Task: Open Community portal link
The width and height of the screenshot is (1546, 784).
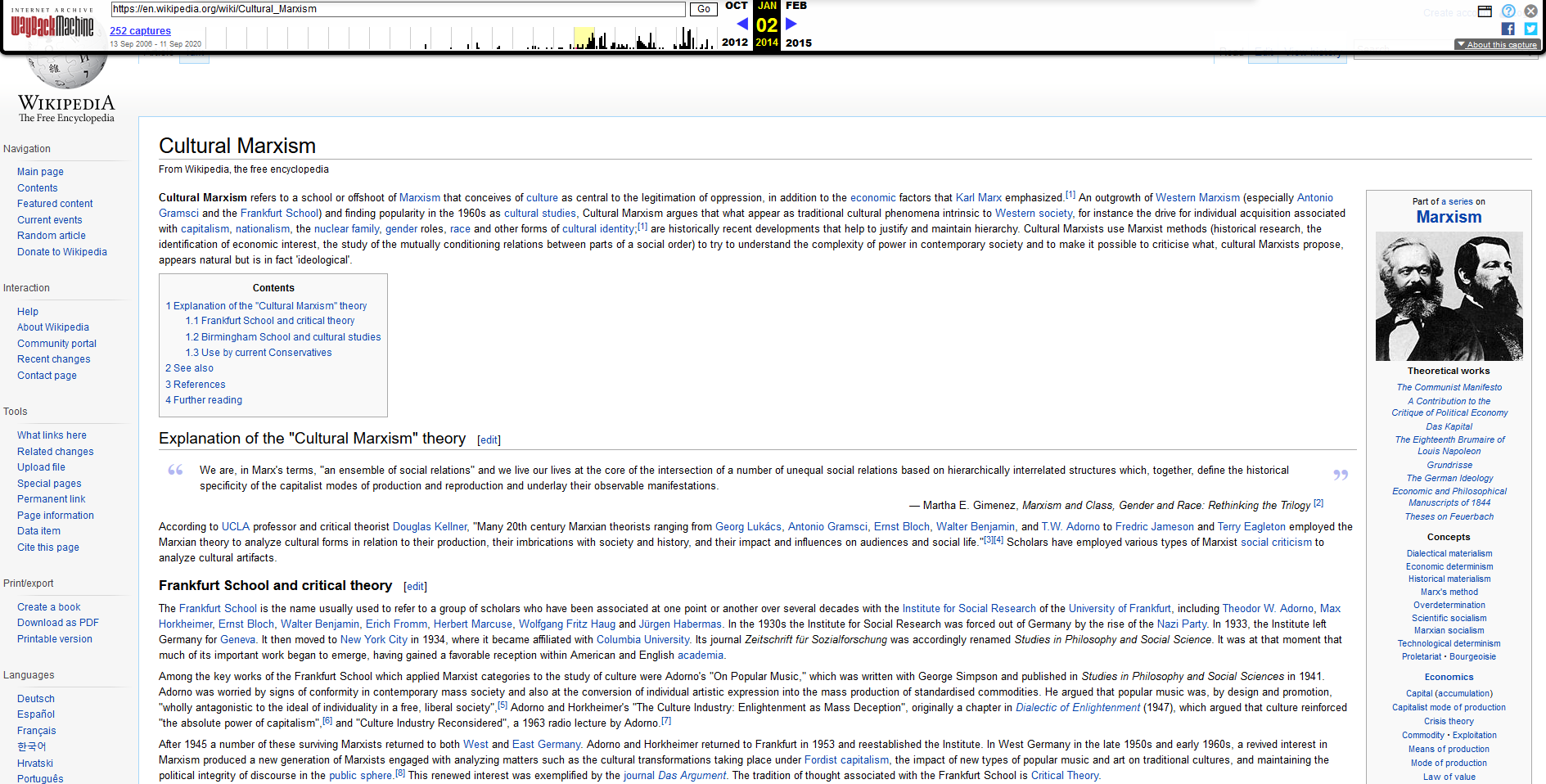Action: (56, 344)
